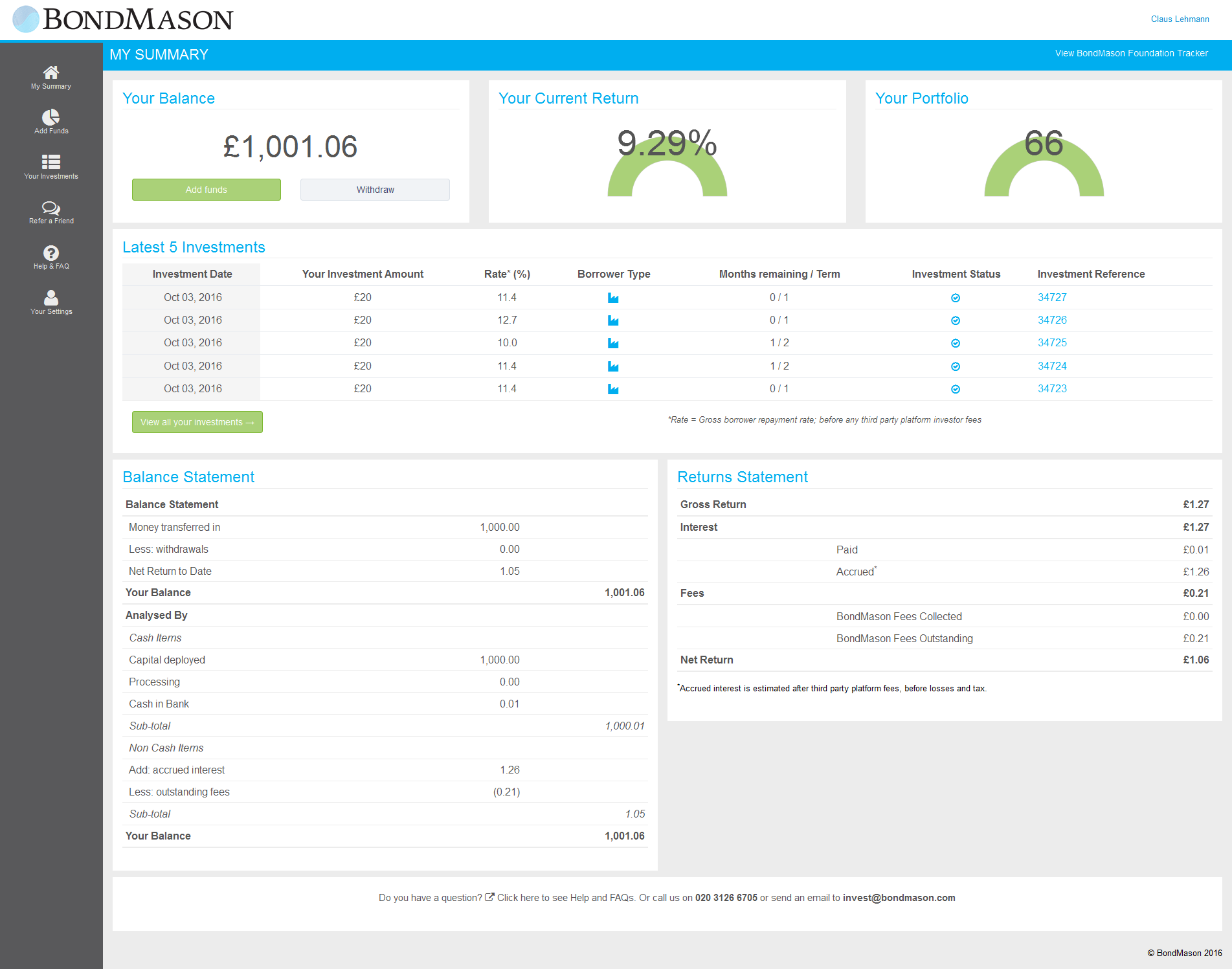Click the Net Return £1.06 row
The image size is (1232, 969).
[945, 660]
